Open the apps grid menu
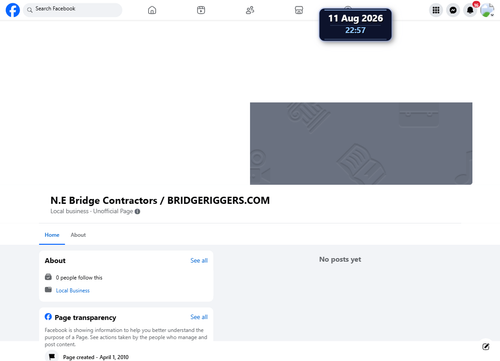The width and height of the screenshot is (500, 361). point(436,10)
